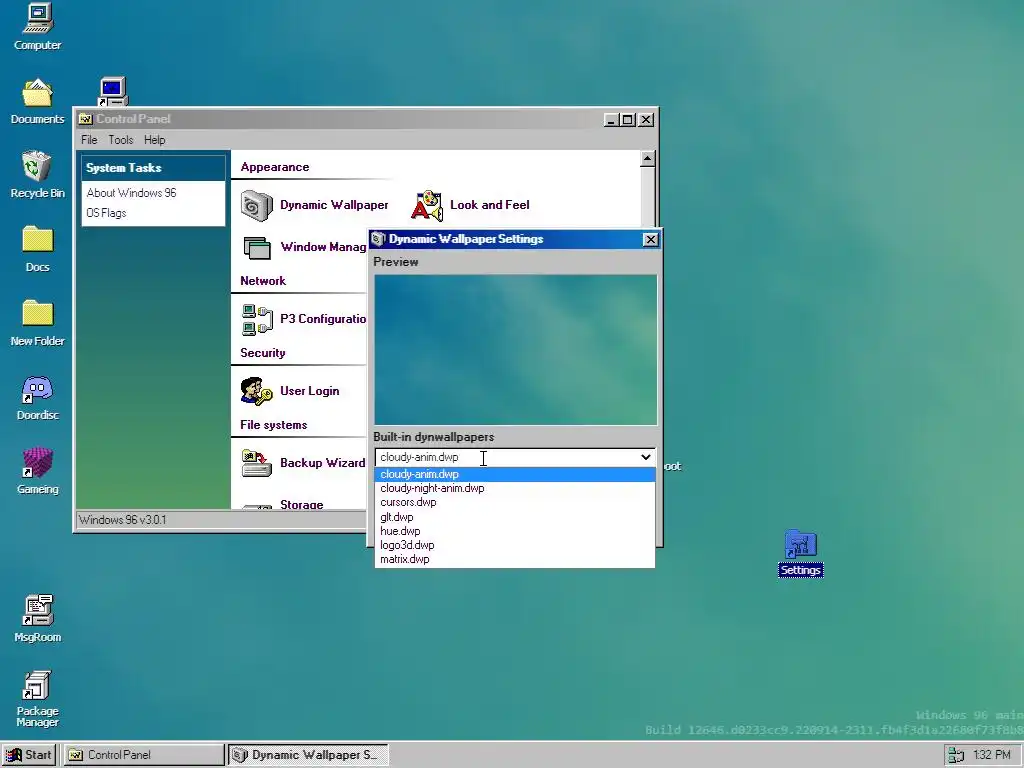This screenshot has height=768, width=1024.
Task: Open the Documents desktop folder
Action: point(37,101)
